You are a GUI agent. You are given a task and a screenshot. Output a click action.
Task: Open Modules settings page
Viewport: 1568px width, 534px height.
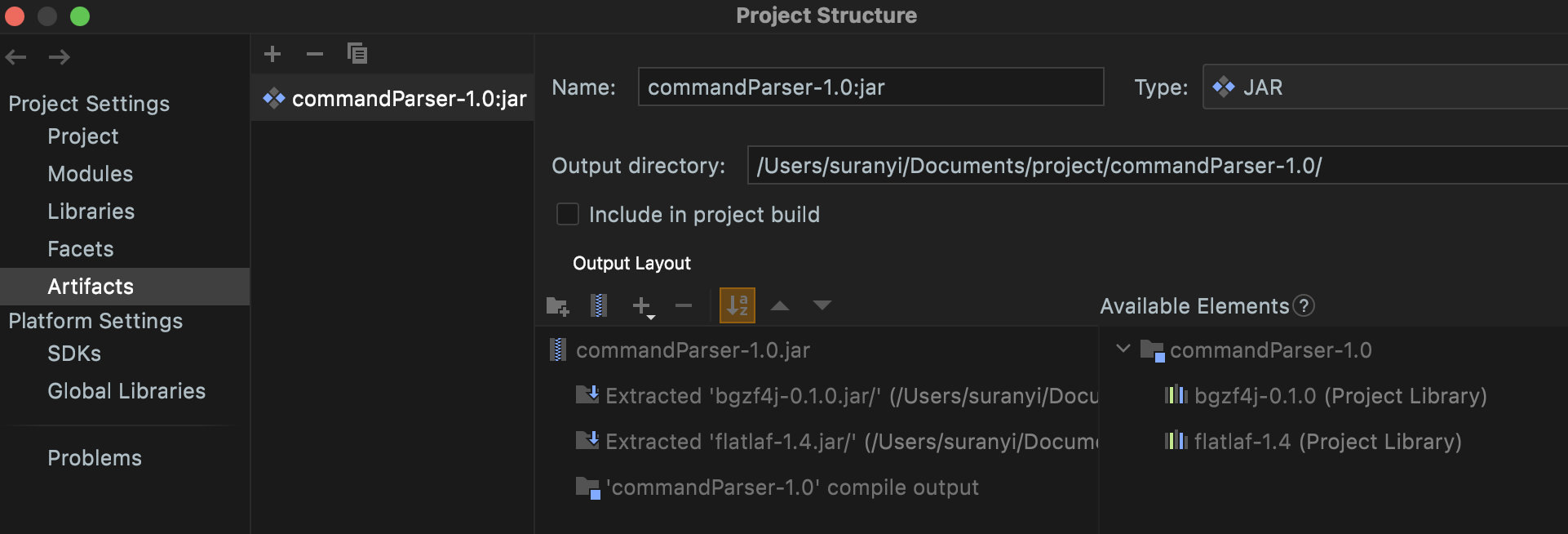click(91, 174)
